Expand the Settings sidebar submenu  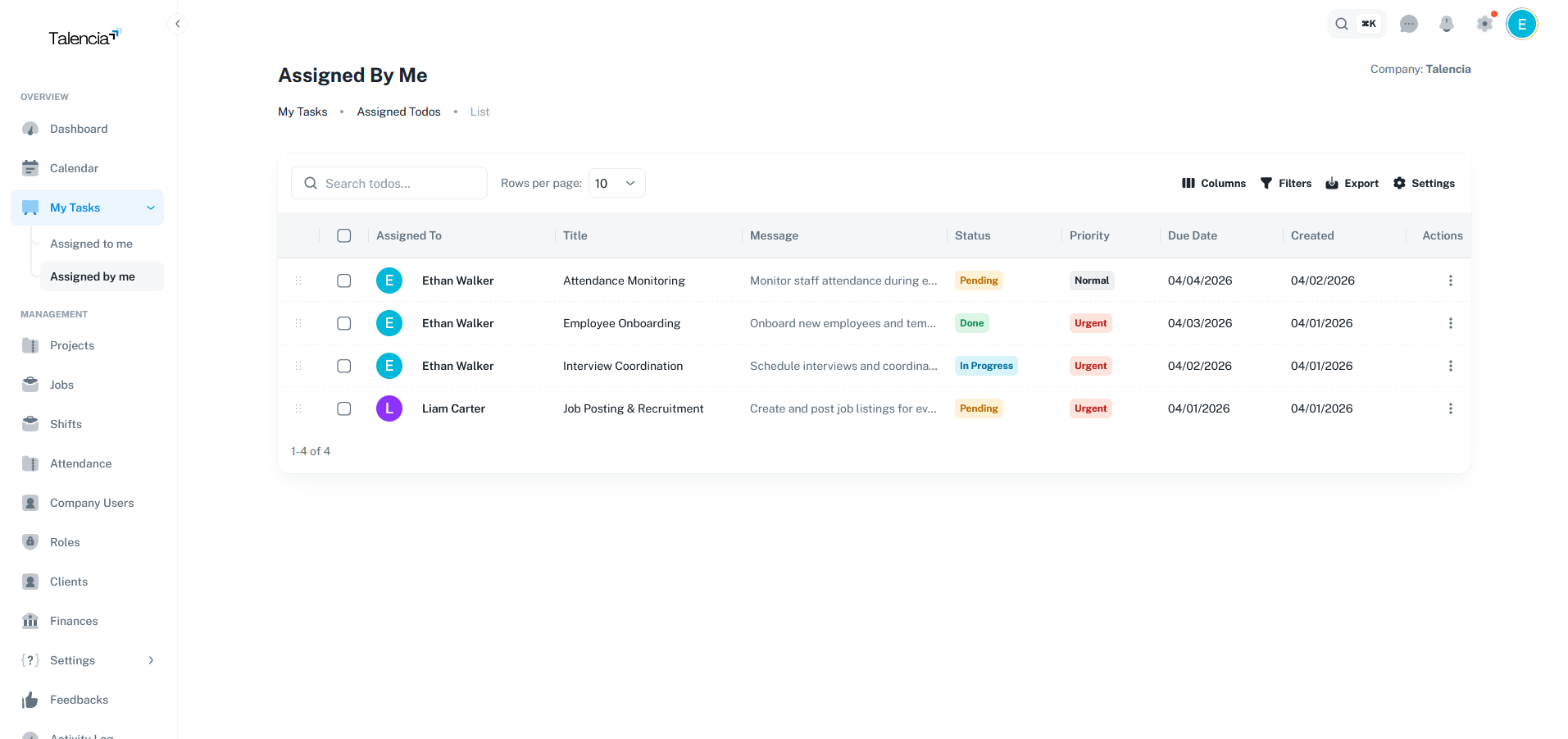click(151, 660)
